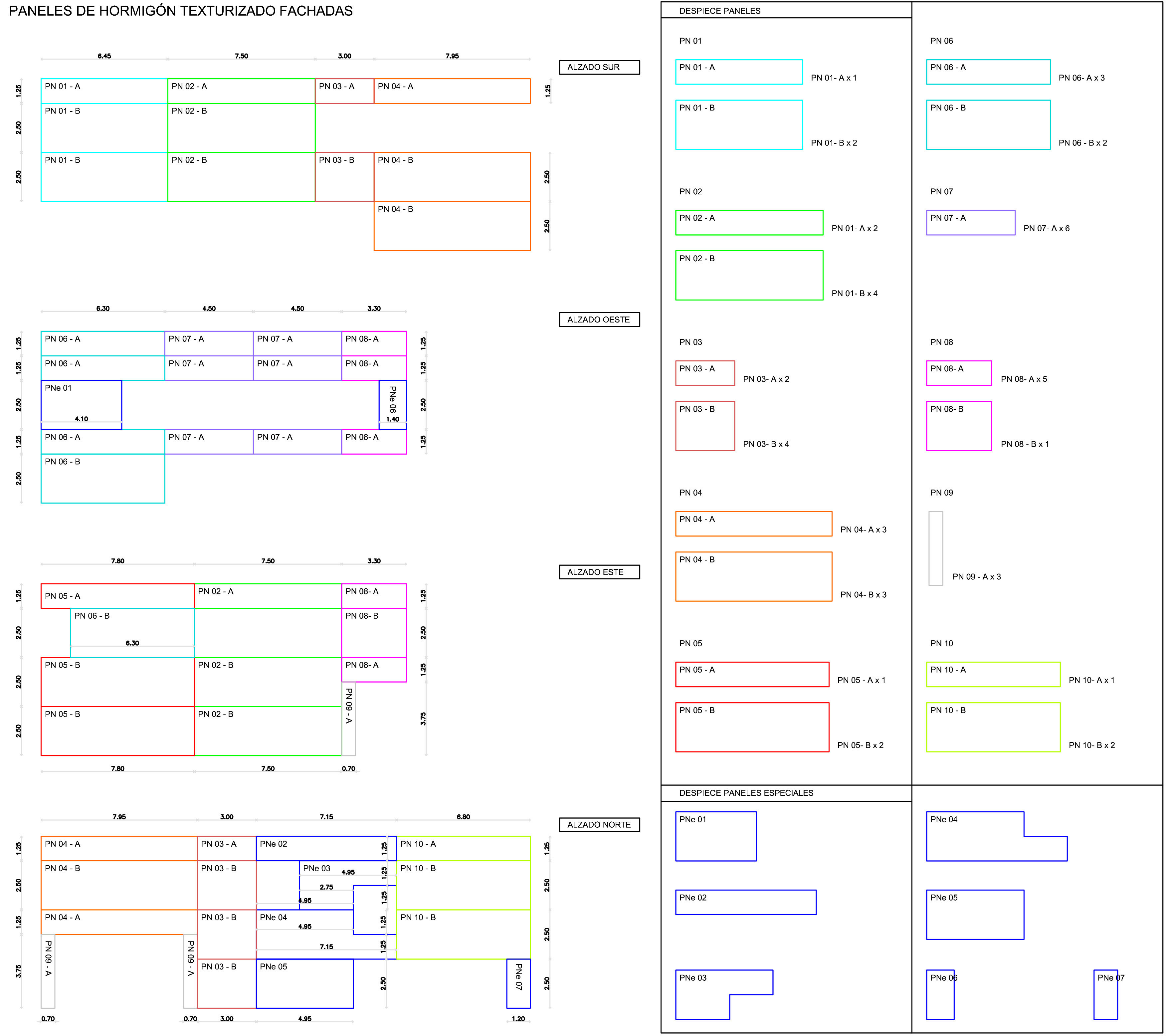The width and height of the screenshot is (1166, 1036).
Task: Select the PNe 05 panel on Alzado Norte
Action: 304,984
